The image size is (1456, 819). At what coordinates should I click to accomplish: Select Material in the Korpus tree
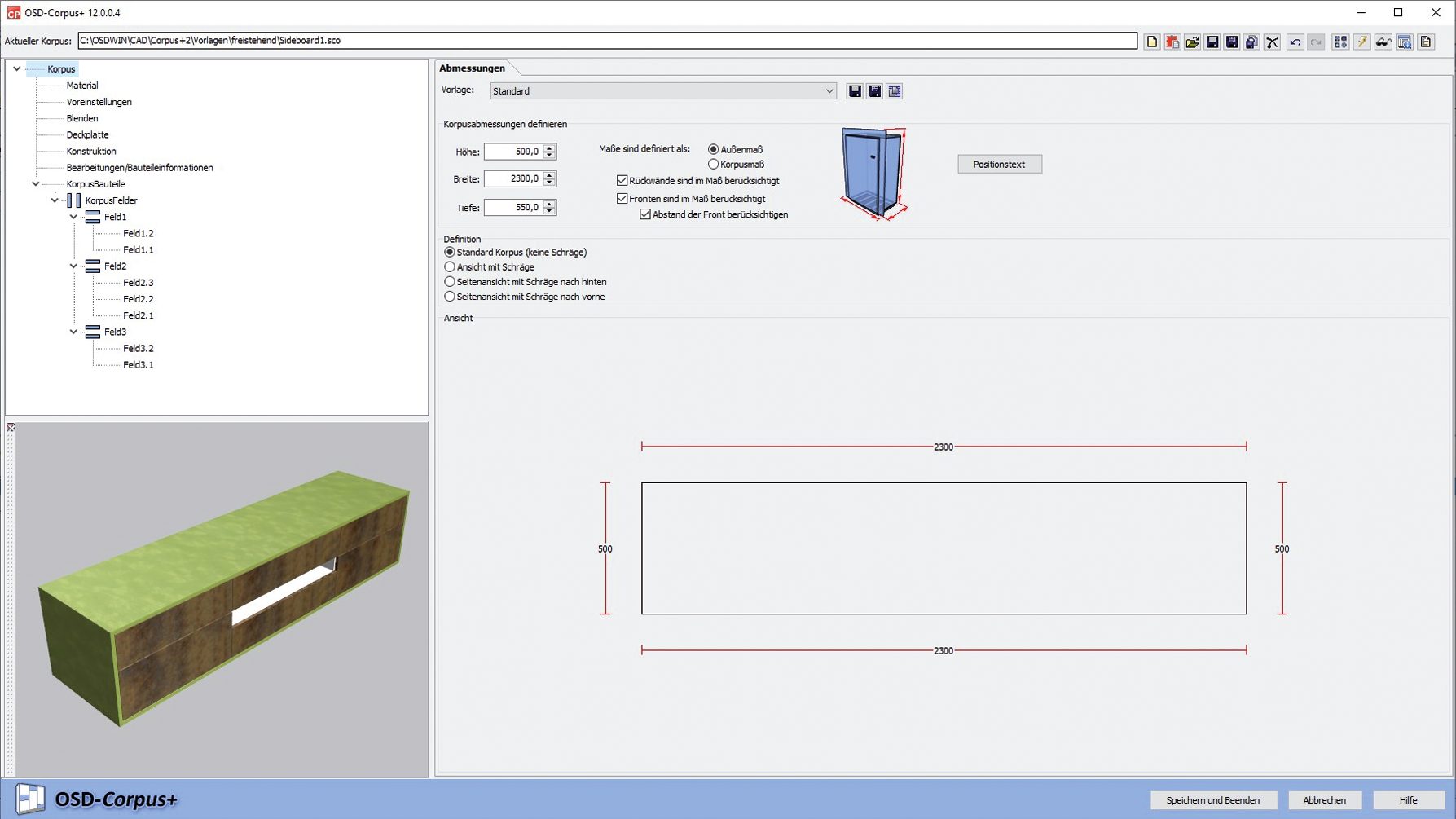pyautogui.click(x=82, y=85)
